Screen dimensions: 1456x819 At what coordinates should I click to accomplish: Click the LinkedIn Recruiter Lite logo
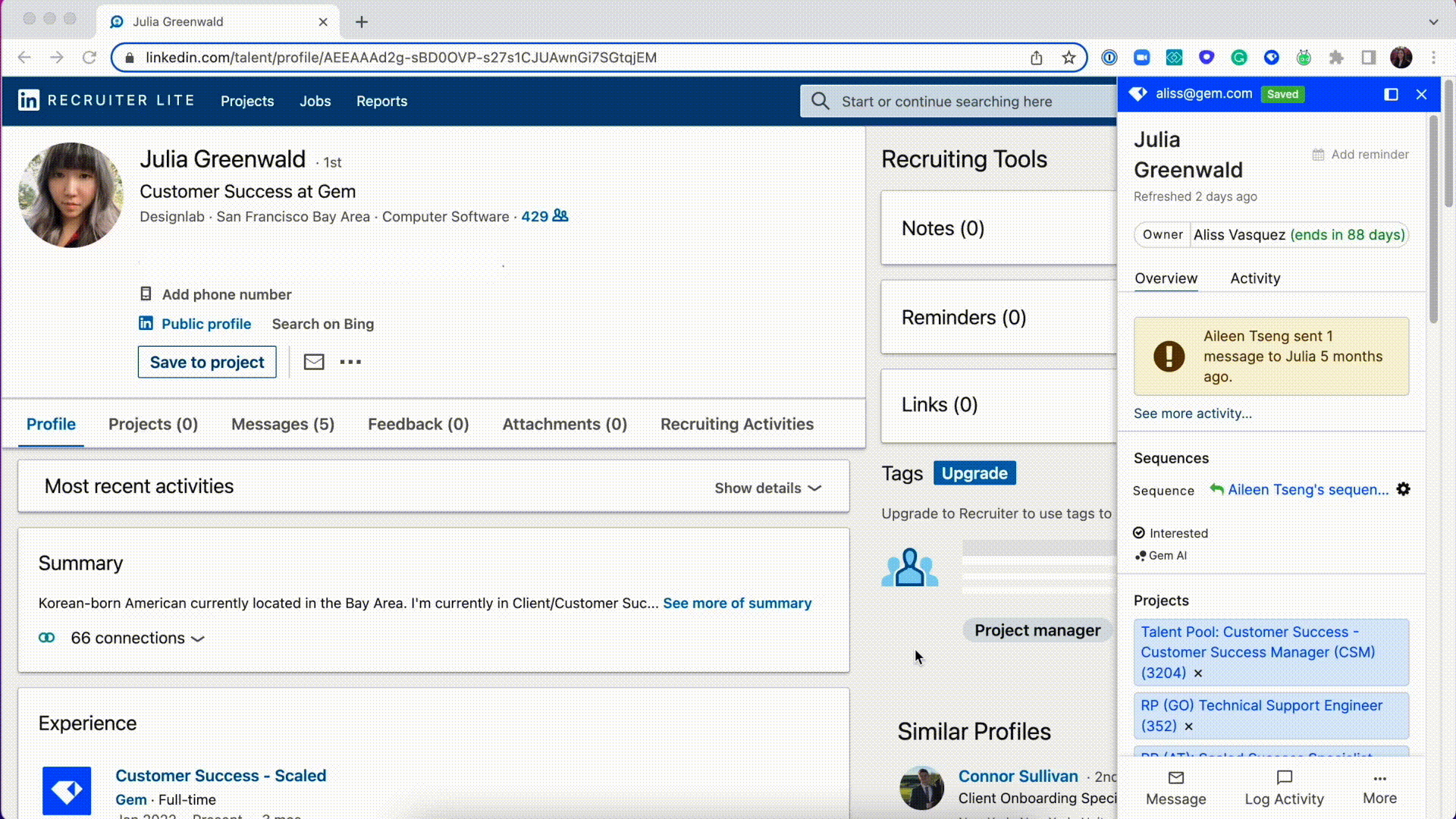pos(29,101)
